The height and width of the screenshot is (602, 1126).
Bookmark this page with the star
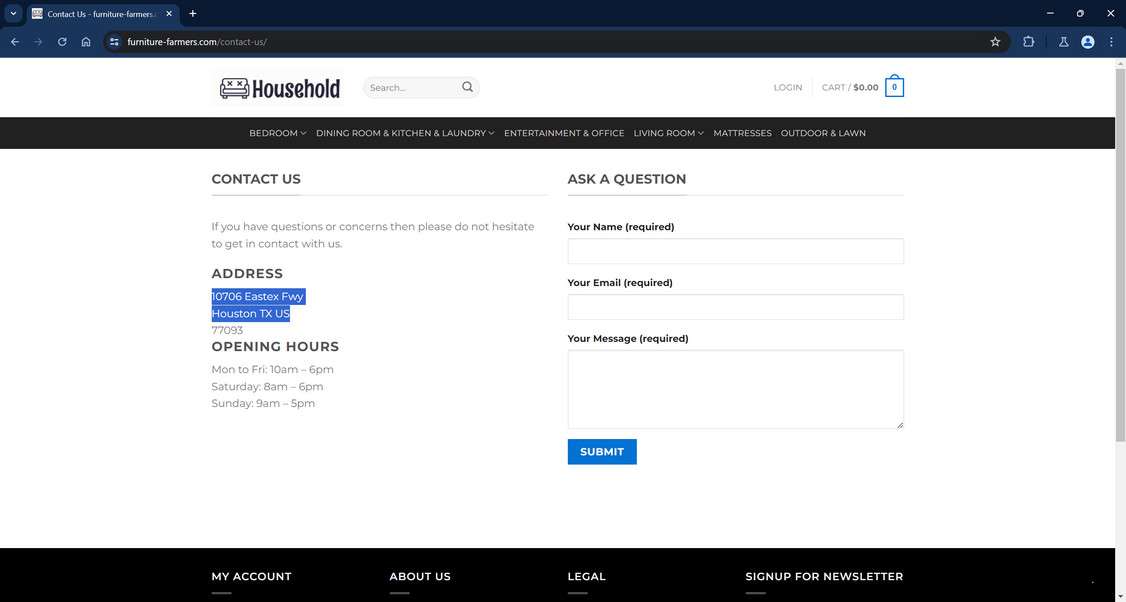click(x=995, y=42)
